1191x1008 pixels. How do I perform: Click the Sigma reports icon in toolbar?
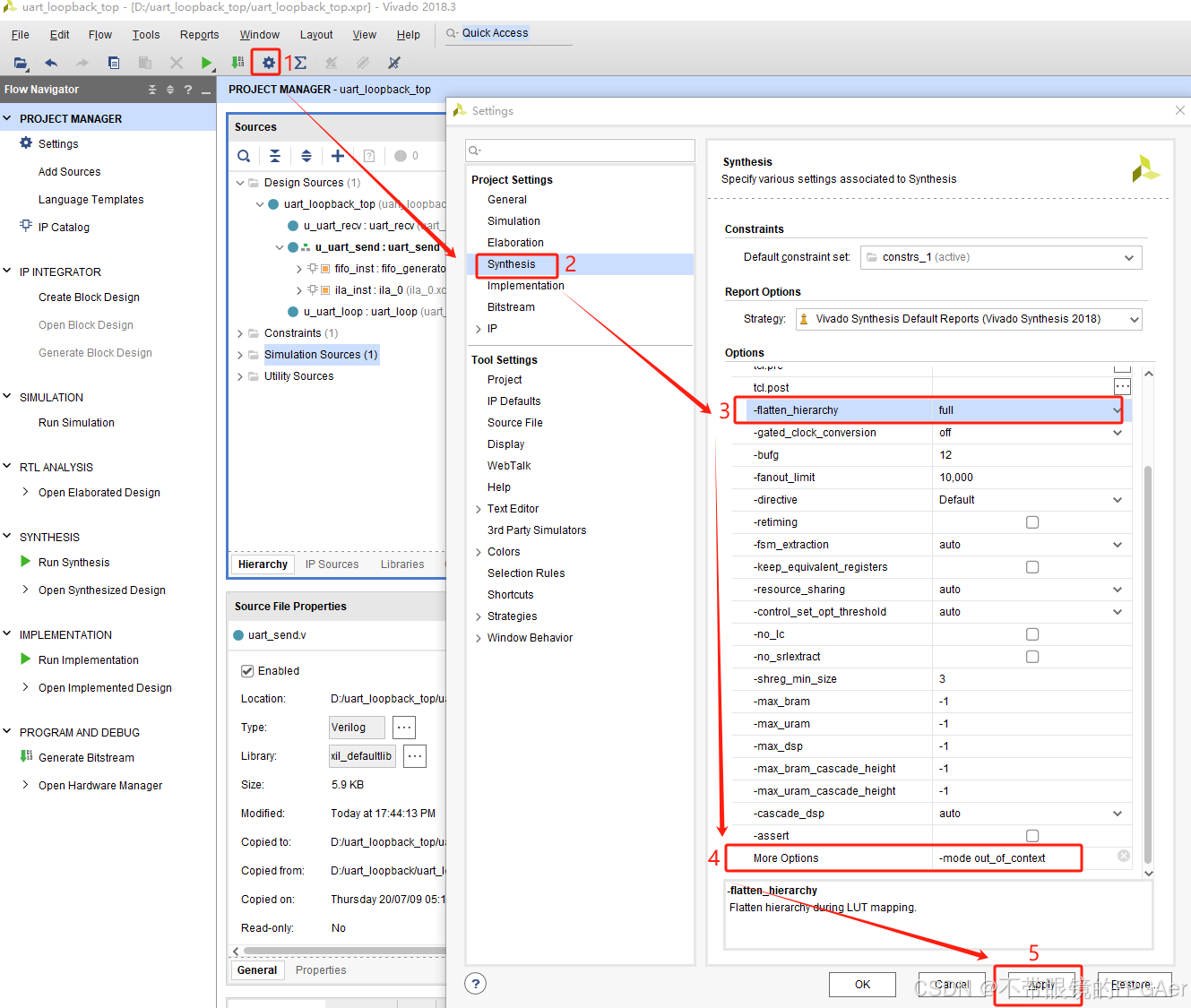coord(300,63)
